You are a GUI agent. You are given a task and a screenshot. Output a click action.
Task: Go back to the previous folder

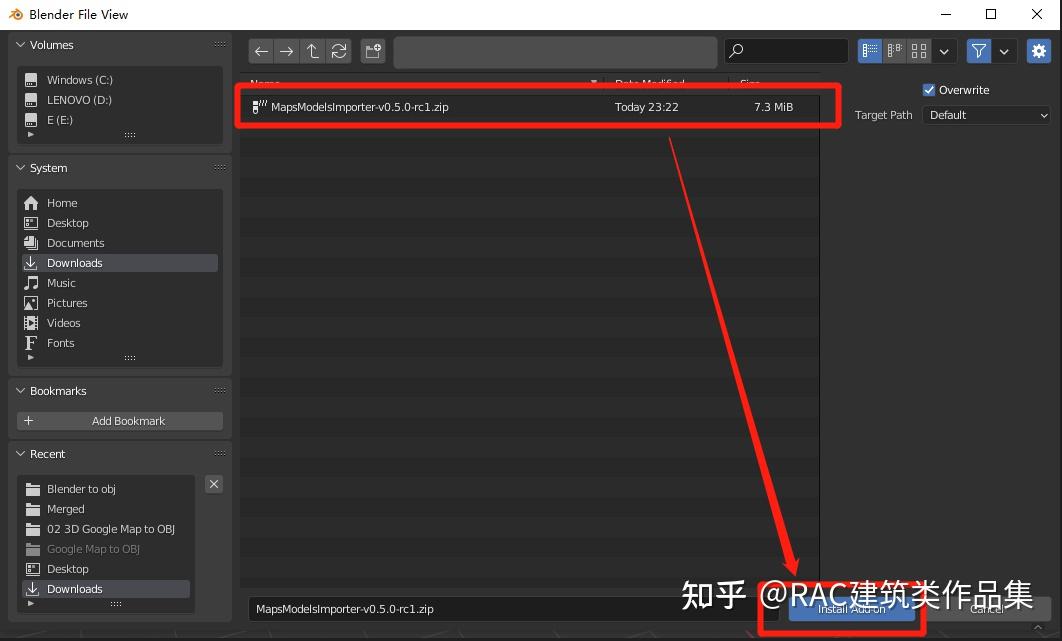261,51
